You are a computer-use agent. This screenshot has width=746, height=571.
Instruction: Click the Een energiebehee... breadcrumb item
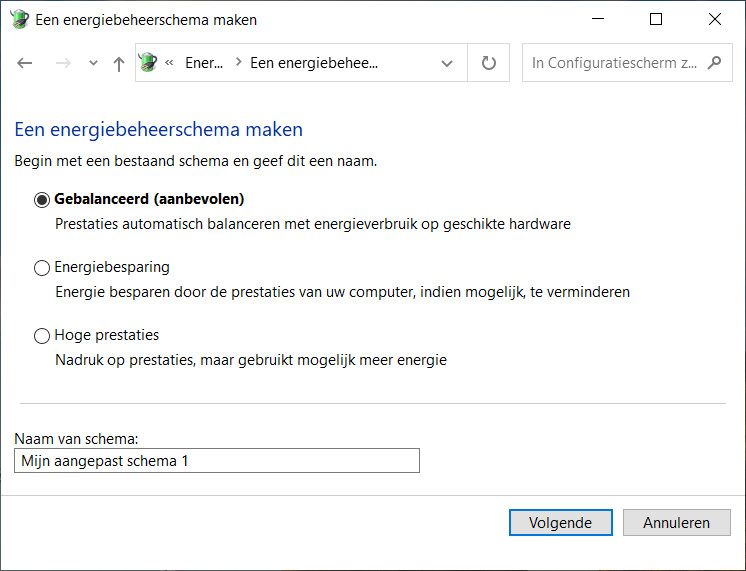(x=314, y=63)
